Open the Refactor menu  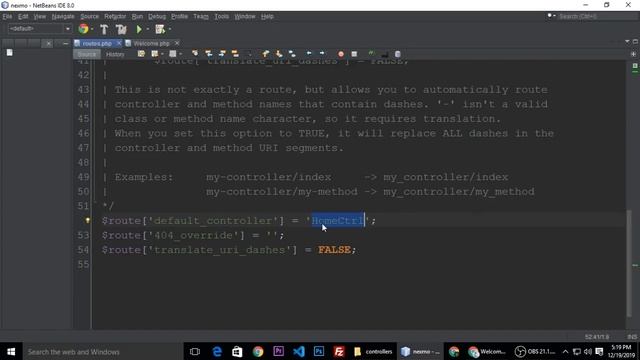[115, 17]
